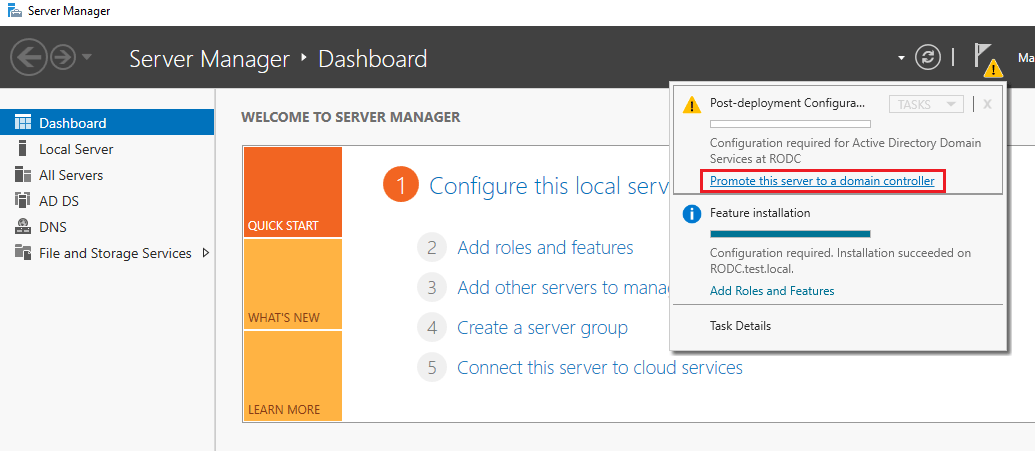Click Promote this server to domain controller
Image resolution: width=1035 pixels, height=451 pixels.
point(822,181)
